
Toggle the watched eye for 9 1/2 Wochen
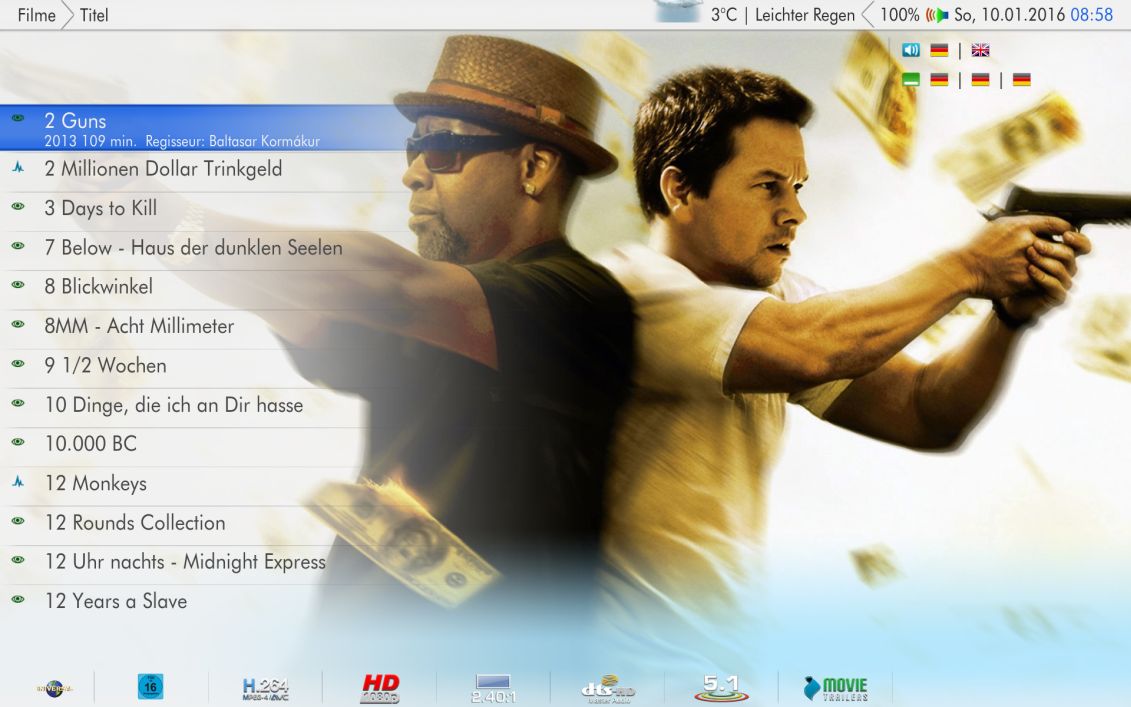point(18,364)
